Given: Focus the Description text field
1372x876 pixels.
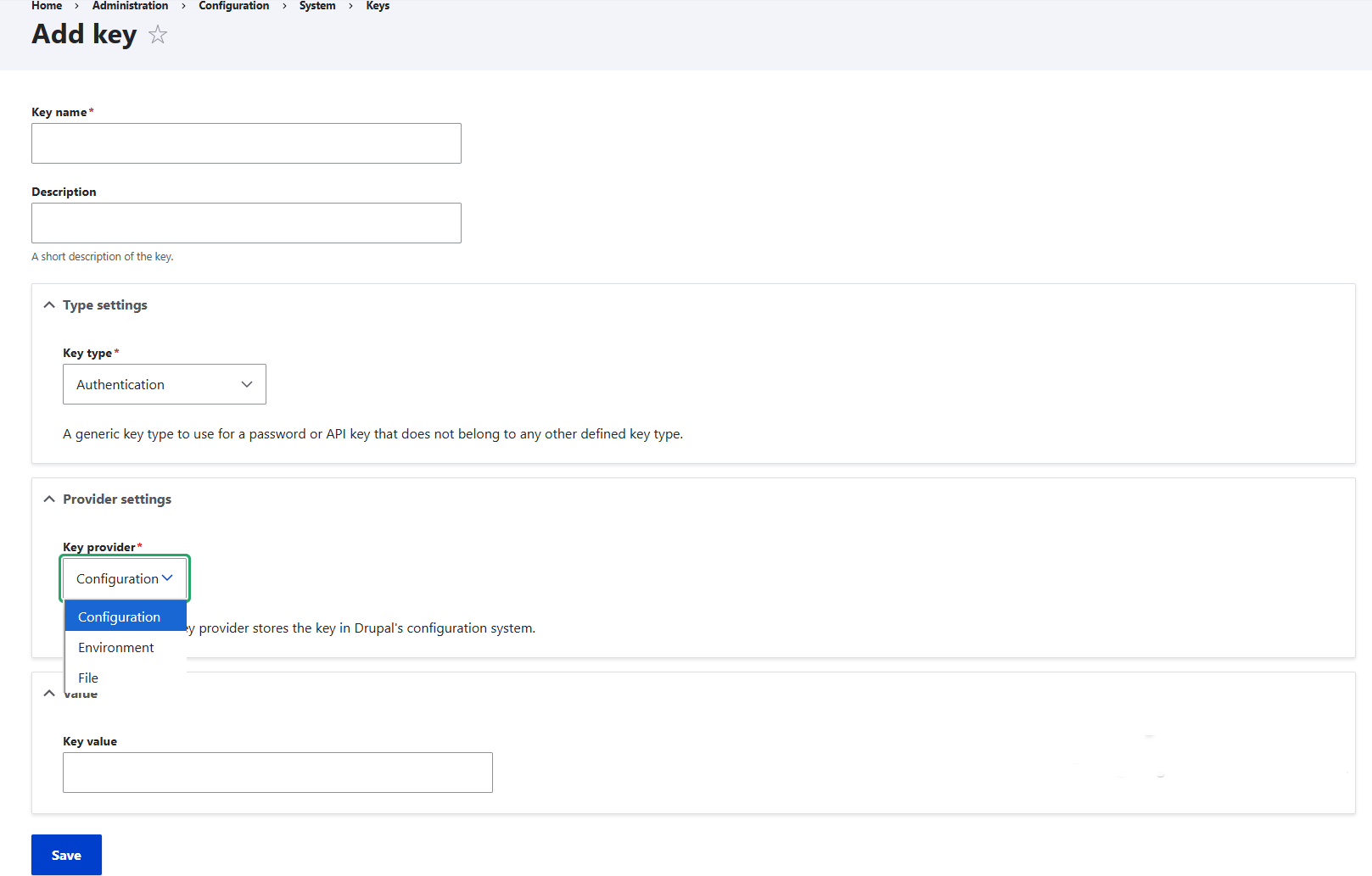Looking at the screenshot, I should tap(246, 223).
